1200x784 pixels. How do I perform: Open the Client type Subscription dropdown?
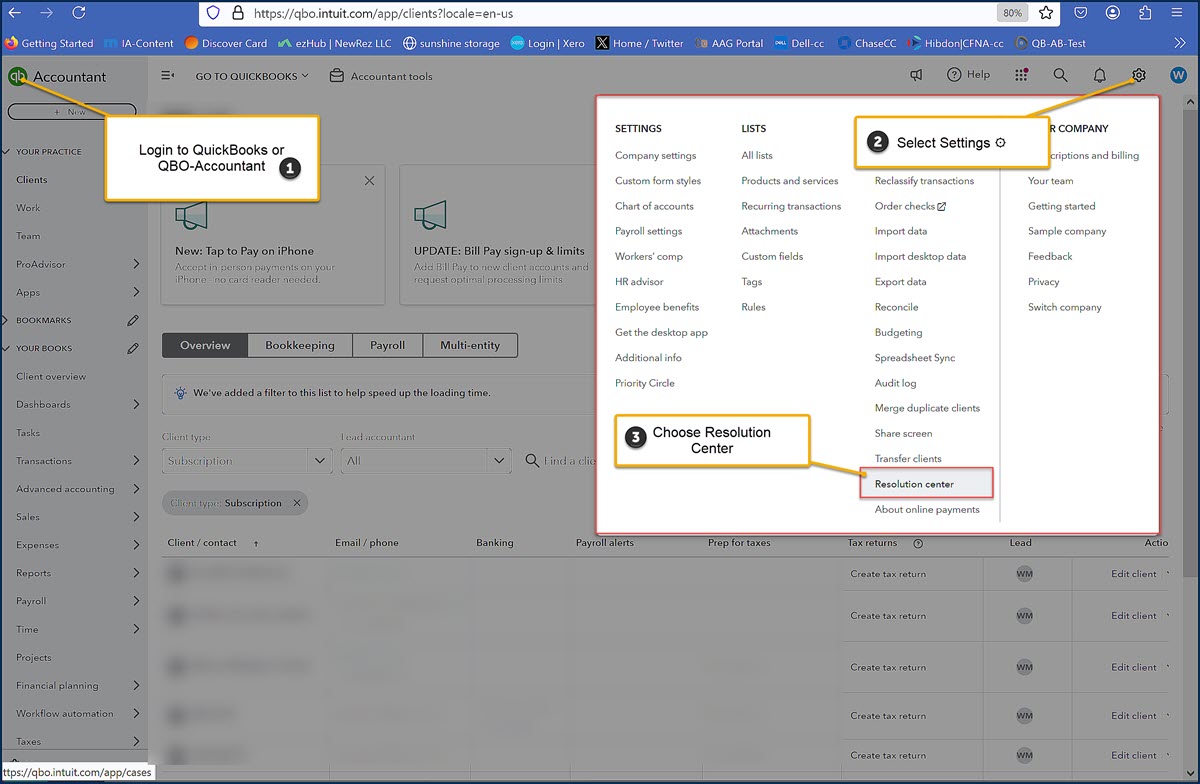pos(247,461)
